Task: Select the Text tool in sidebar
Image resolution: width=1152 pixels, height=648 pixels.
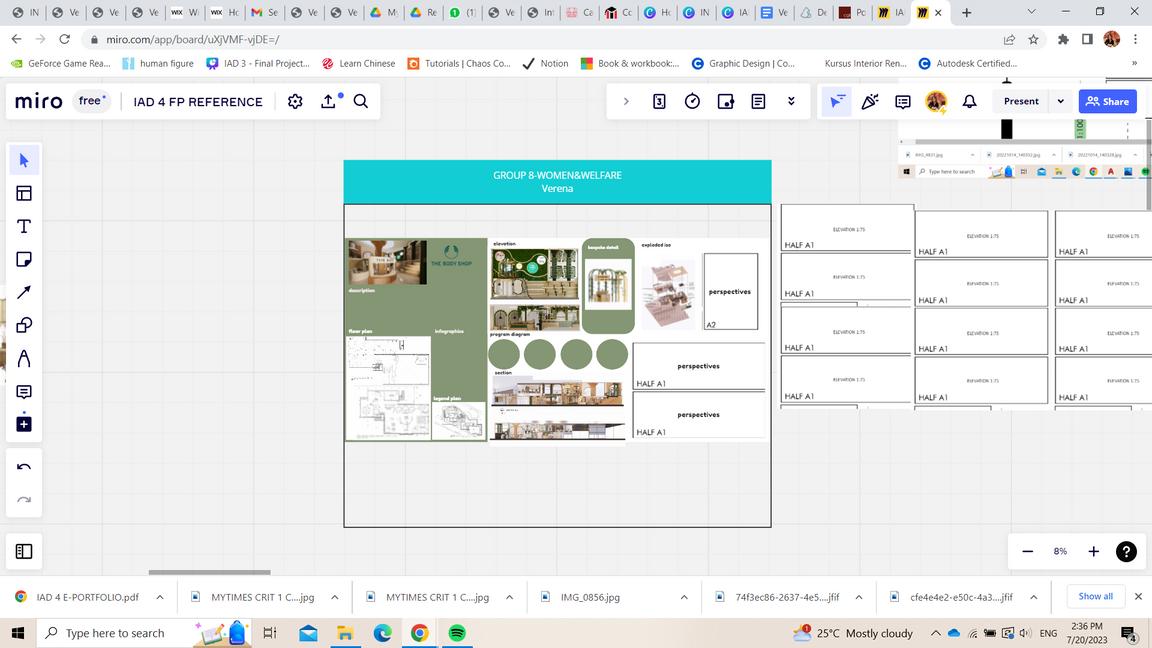Action: [24, 226]
